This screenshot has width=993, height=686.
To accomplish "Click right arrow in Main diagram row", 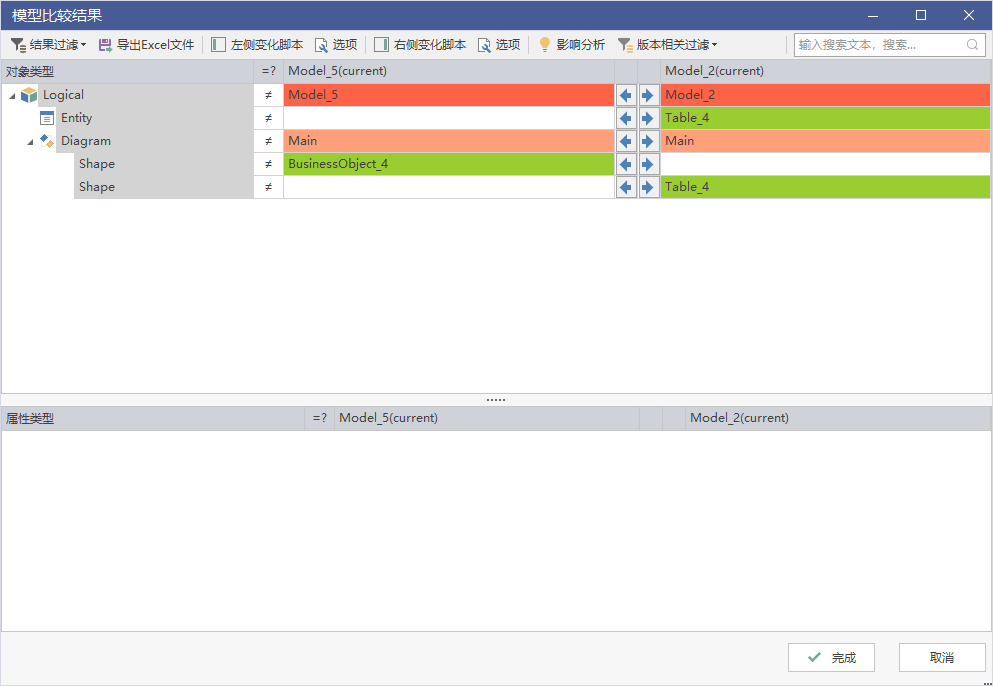I will pos(649,141).
